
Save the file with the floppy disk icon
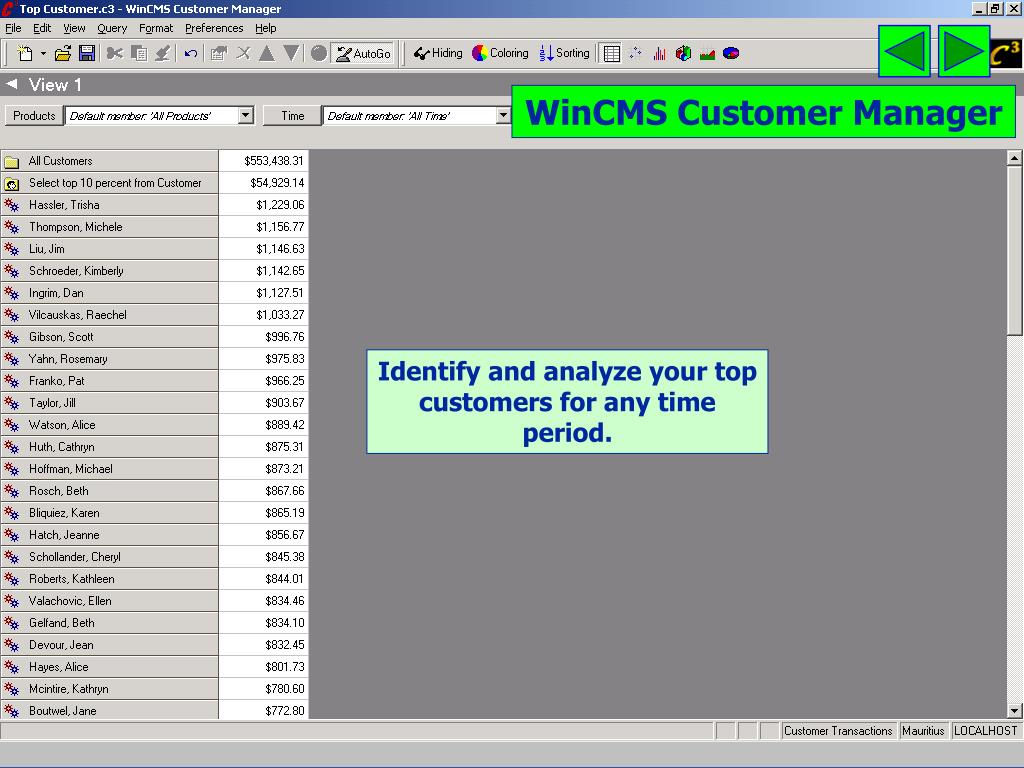point(87,54)
